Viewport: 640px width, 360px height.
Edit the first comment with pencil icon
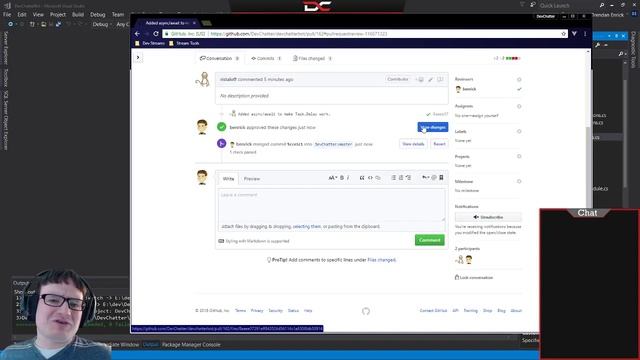click(x=431, y=79)
